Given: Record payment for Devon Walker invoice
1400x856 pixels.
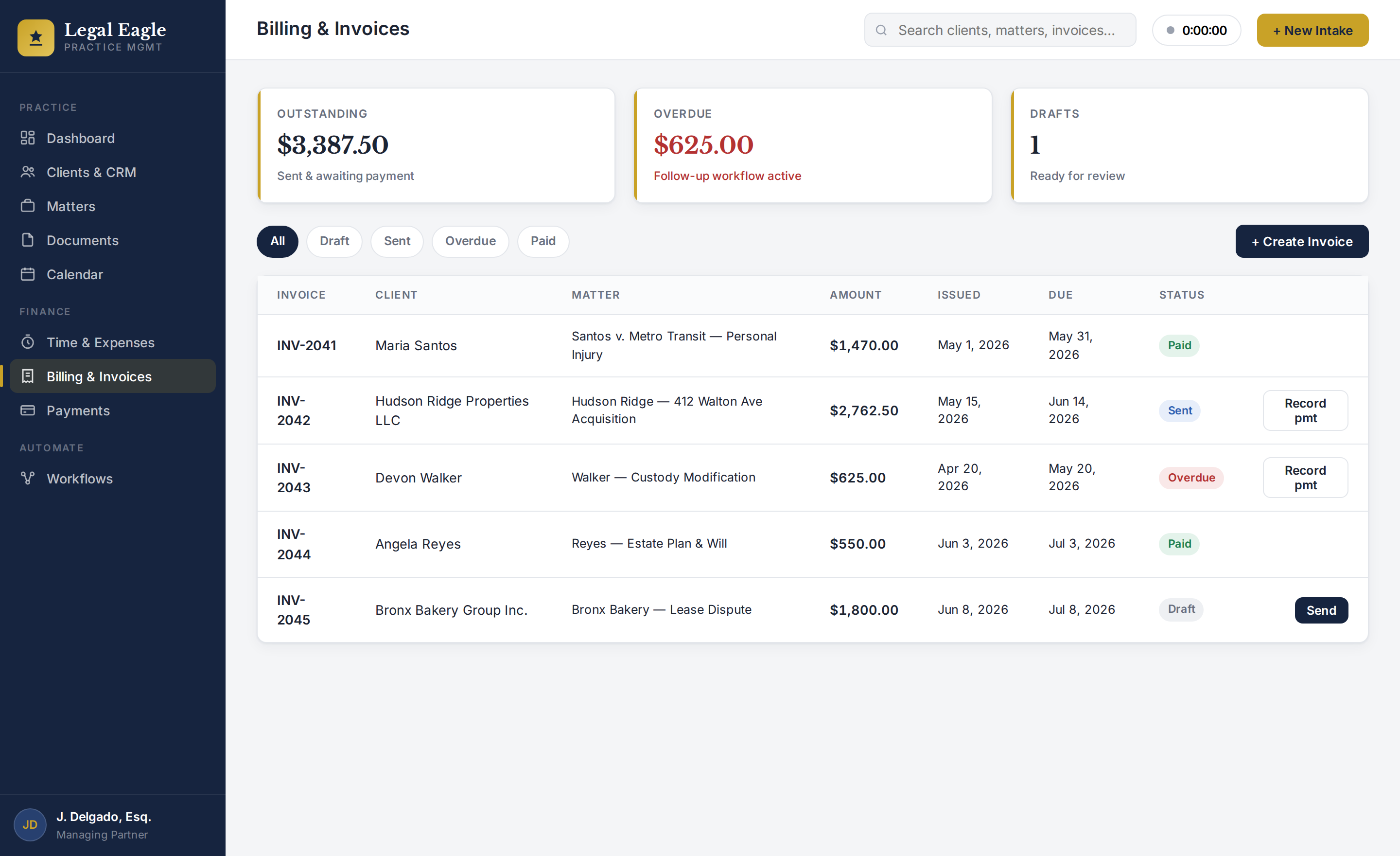Looking at the screenshot, I should click(x=1305, y=478).
